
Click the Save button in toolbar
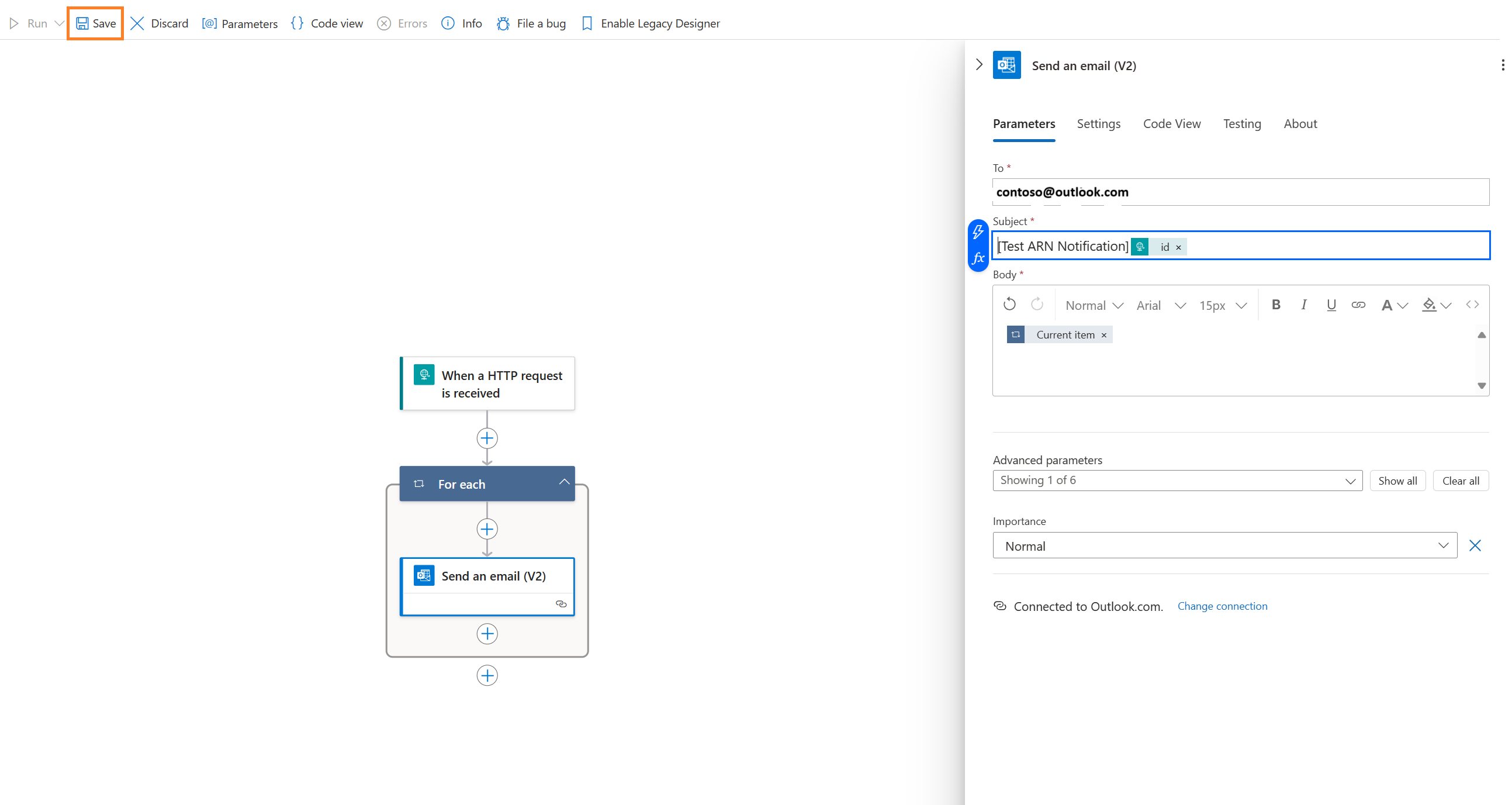point(96,21)
